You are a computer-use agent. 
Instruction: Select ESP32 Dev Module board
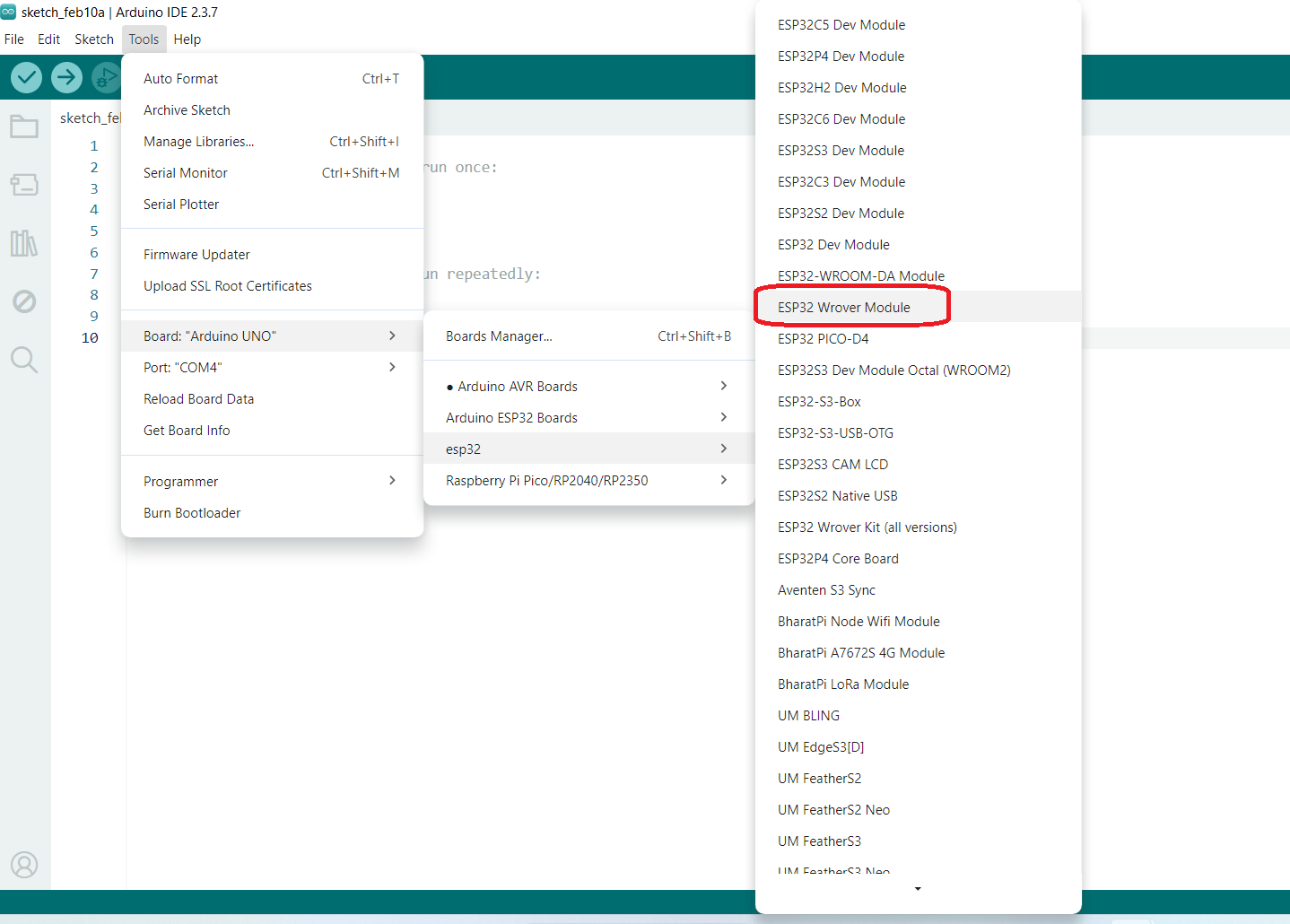click(x=919, y=245)
